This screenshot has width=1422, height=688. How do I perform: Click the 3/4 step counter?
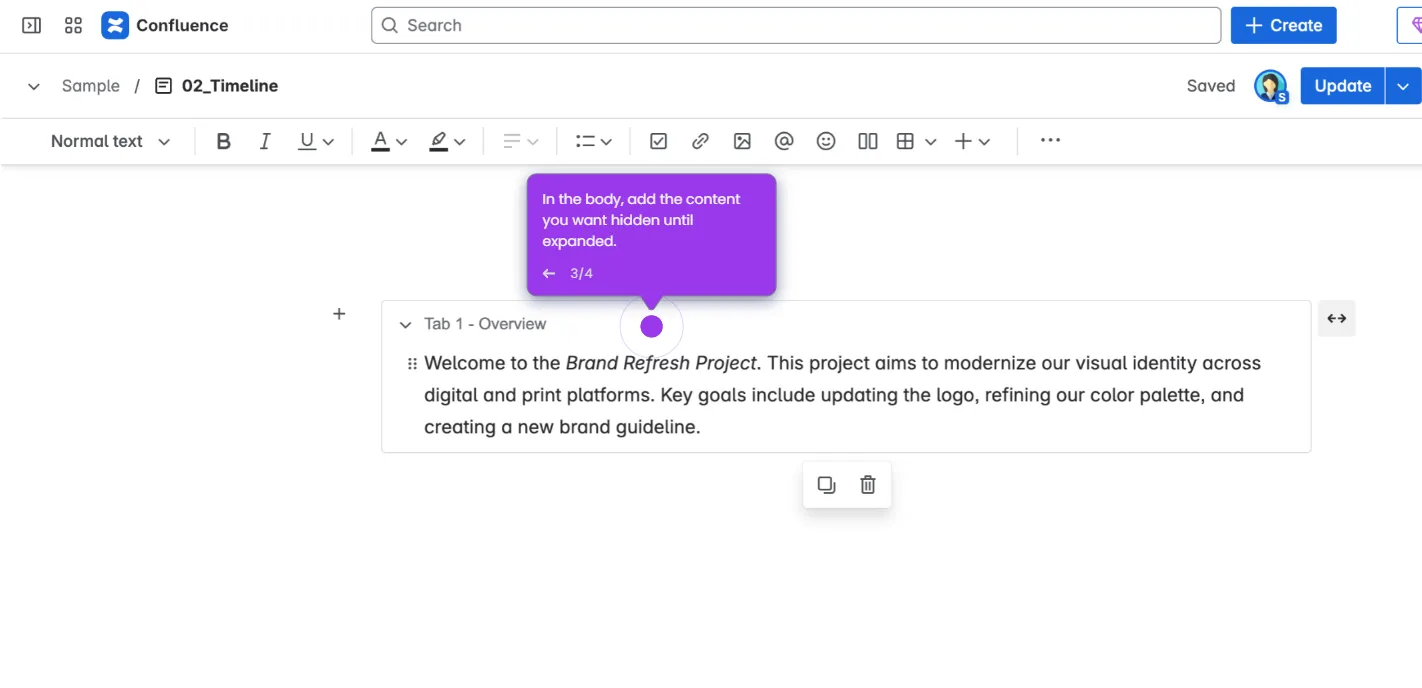pos(581,273)
